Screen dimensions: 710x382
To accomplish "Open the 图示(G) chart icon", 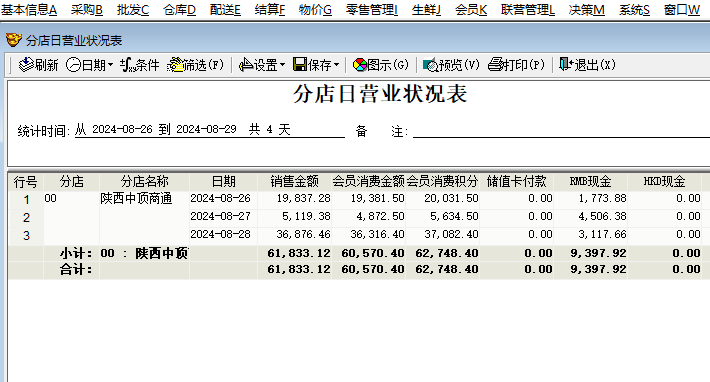I will 360,65.
